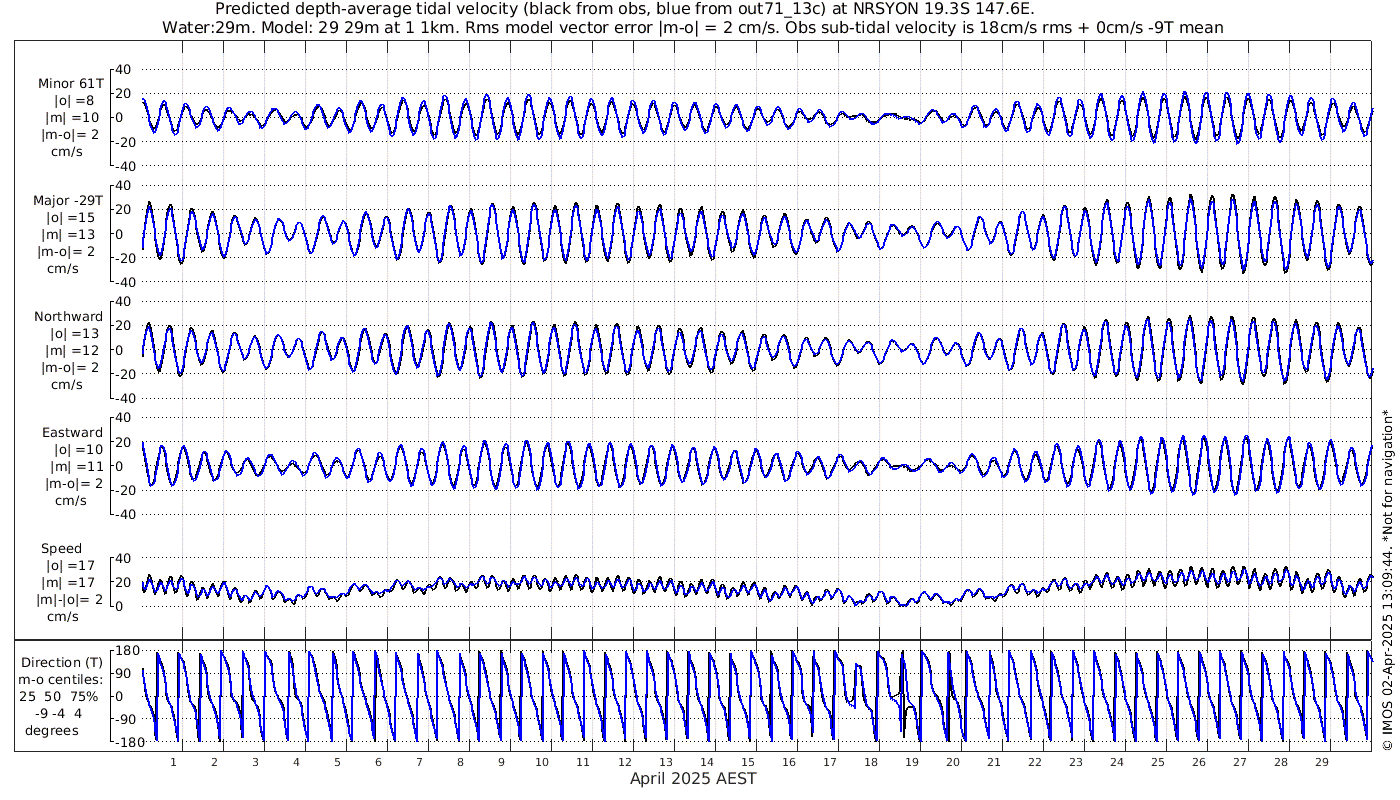This screenshot has height=800, width=1400.
Task: Select the "Major -29T" panel label
Action: 68,200
